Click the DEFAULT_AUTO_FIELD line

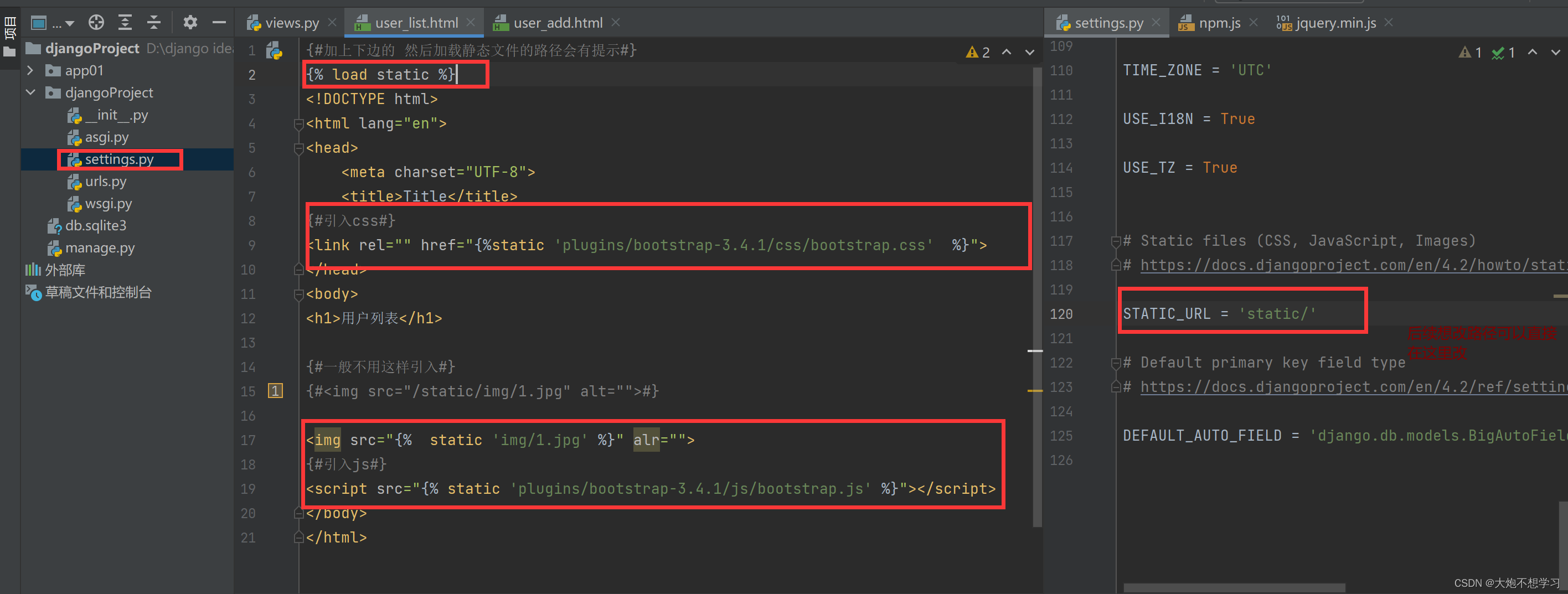1345,436
